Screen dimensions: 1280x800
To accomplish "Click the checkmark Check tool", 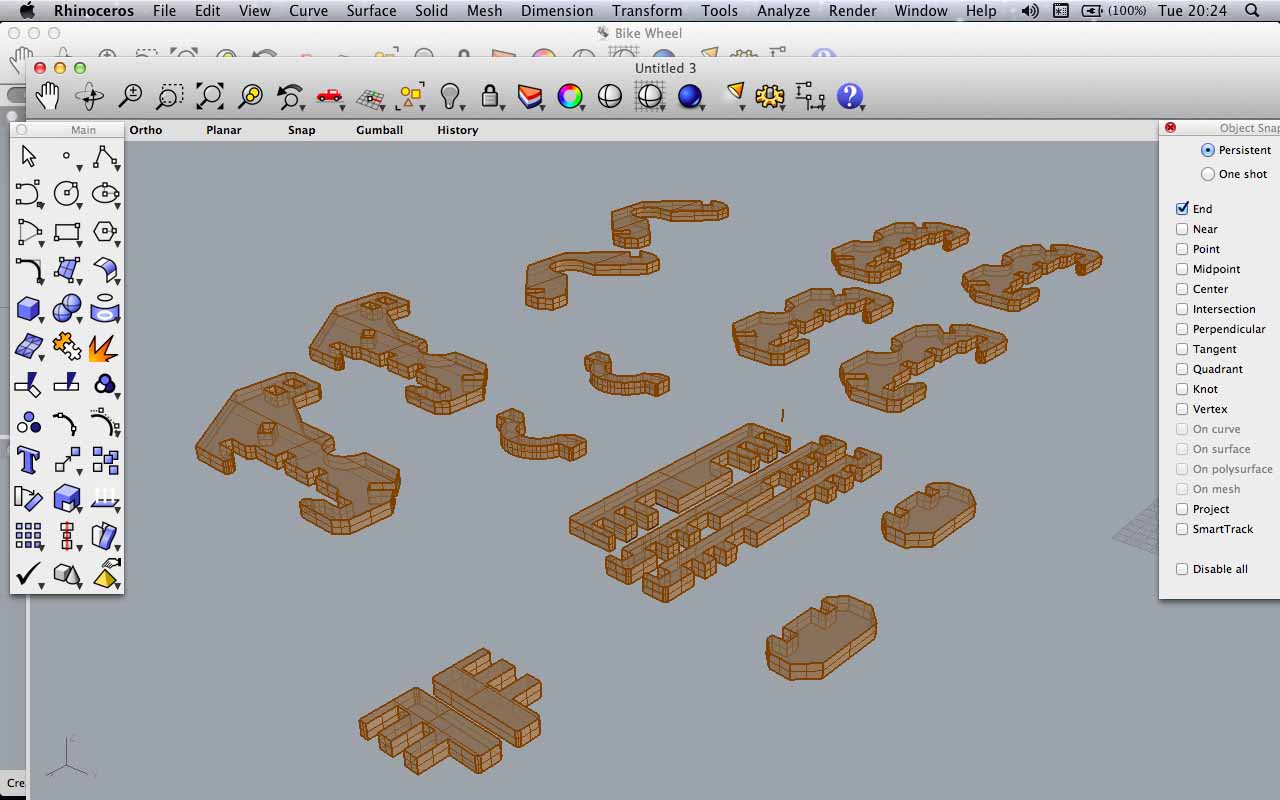I will (x=28, y=574).
